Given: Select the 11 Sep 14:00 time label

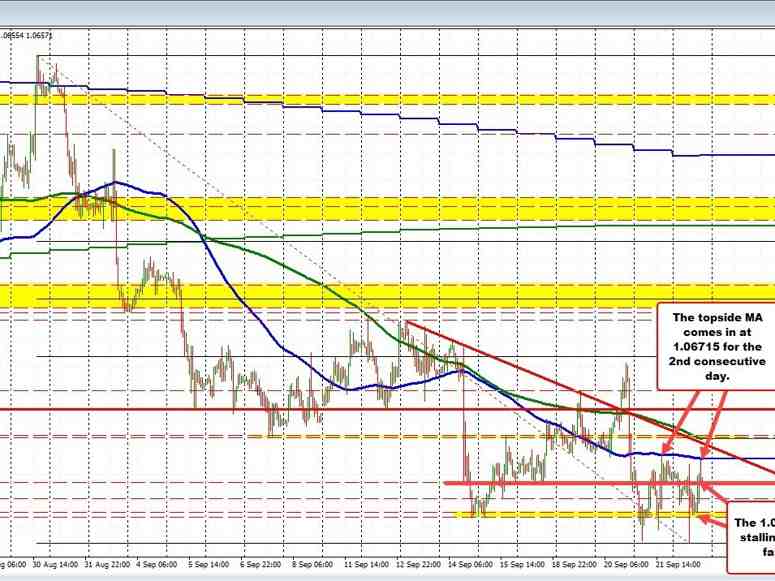Looking at the screenshot, I should 366,564.
